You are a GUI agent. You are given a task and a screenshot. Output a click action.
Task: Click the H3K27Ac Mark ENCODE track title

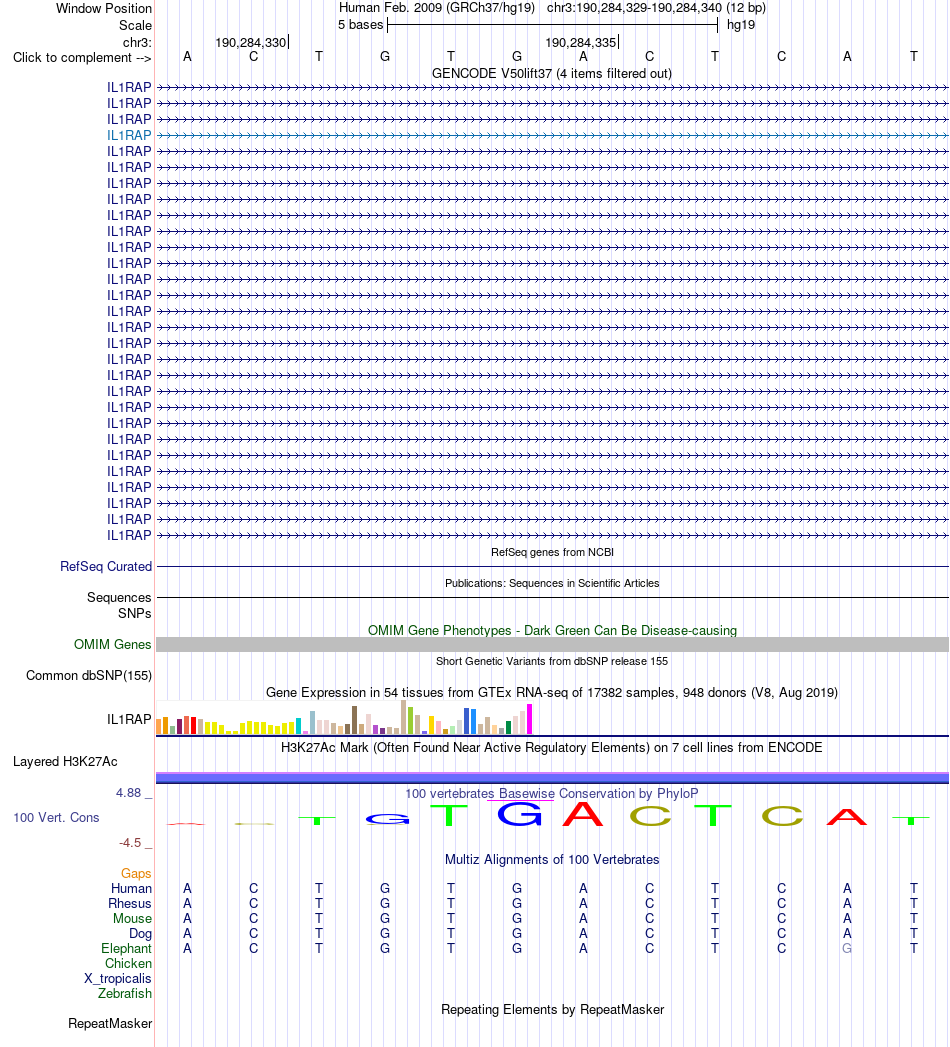pyautogui.click(x=551, y=747)
